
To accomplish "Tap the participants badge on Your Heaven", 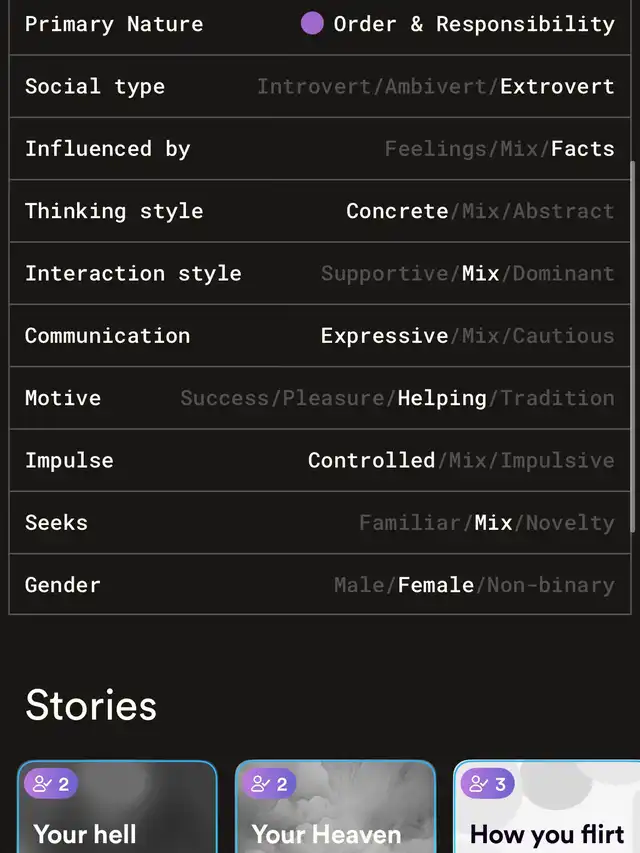I will click(269, 785).
